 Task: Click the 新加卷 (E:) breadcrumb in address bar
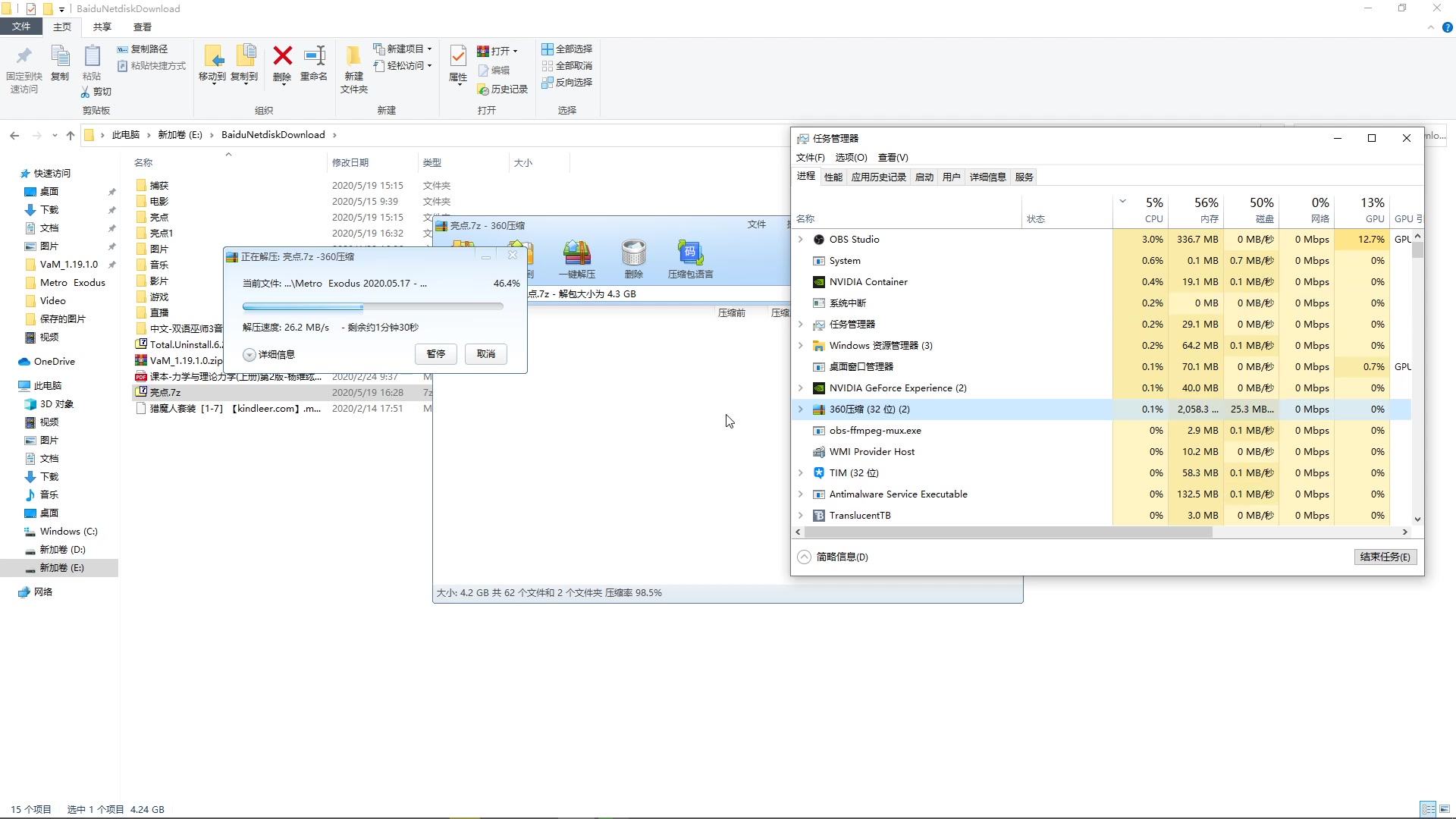[180, 135]
